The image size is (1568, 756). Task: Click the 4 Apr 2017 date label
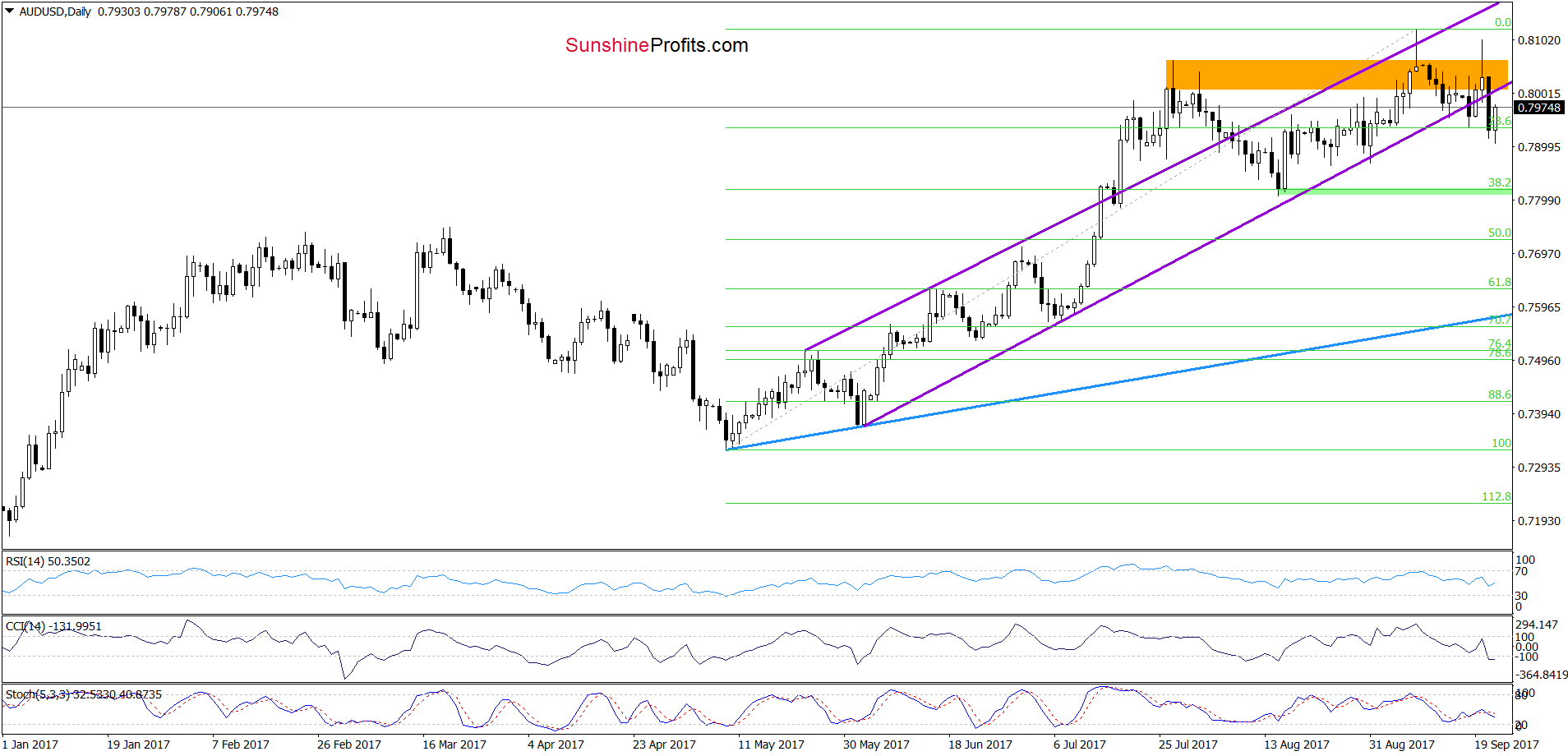click(x=556, y=744)
